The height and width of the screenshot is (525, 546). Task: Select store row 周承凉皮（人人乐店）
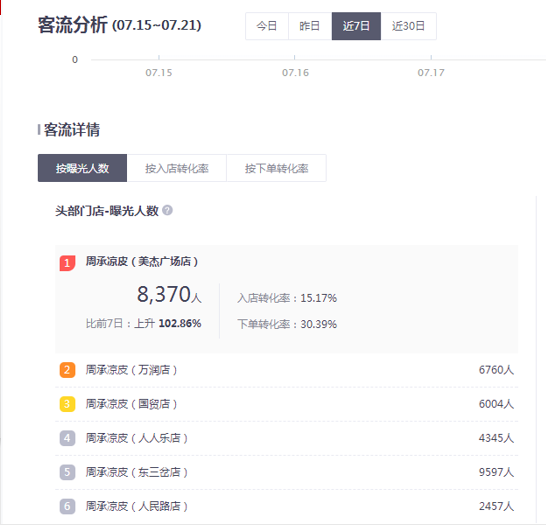click(x=287, y=438)
